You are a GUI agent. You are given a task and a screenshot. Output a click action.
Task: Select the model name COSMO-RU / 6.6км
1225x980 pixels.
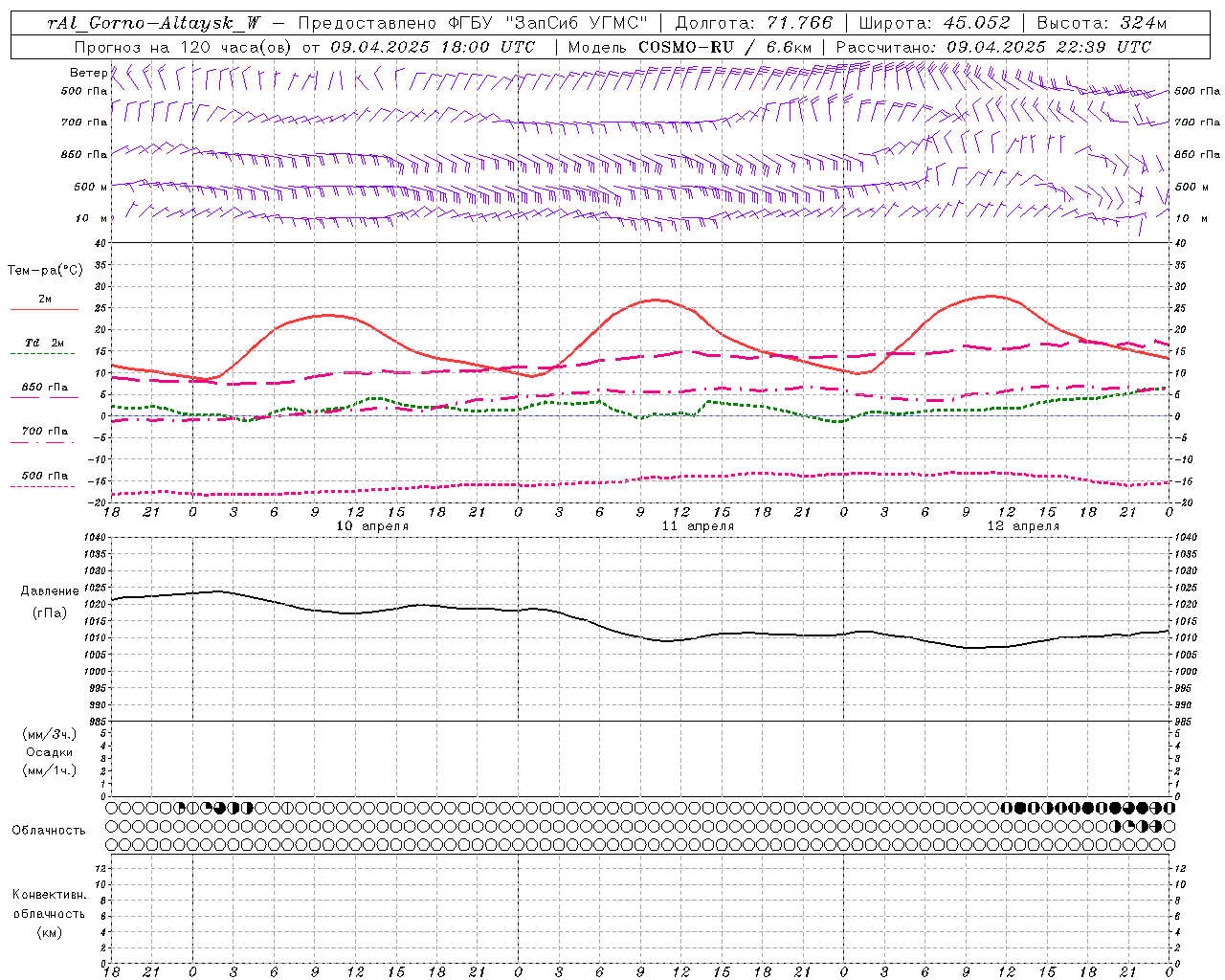point(724,47)
